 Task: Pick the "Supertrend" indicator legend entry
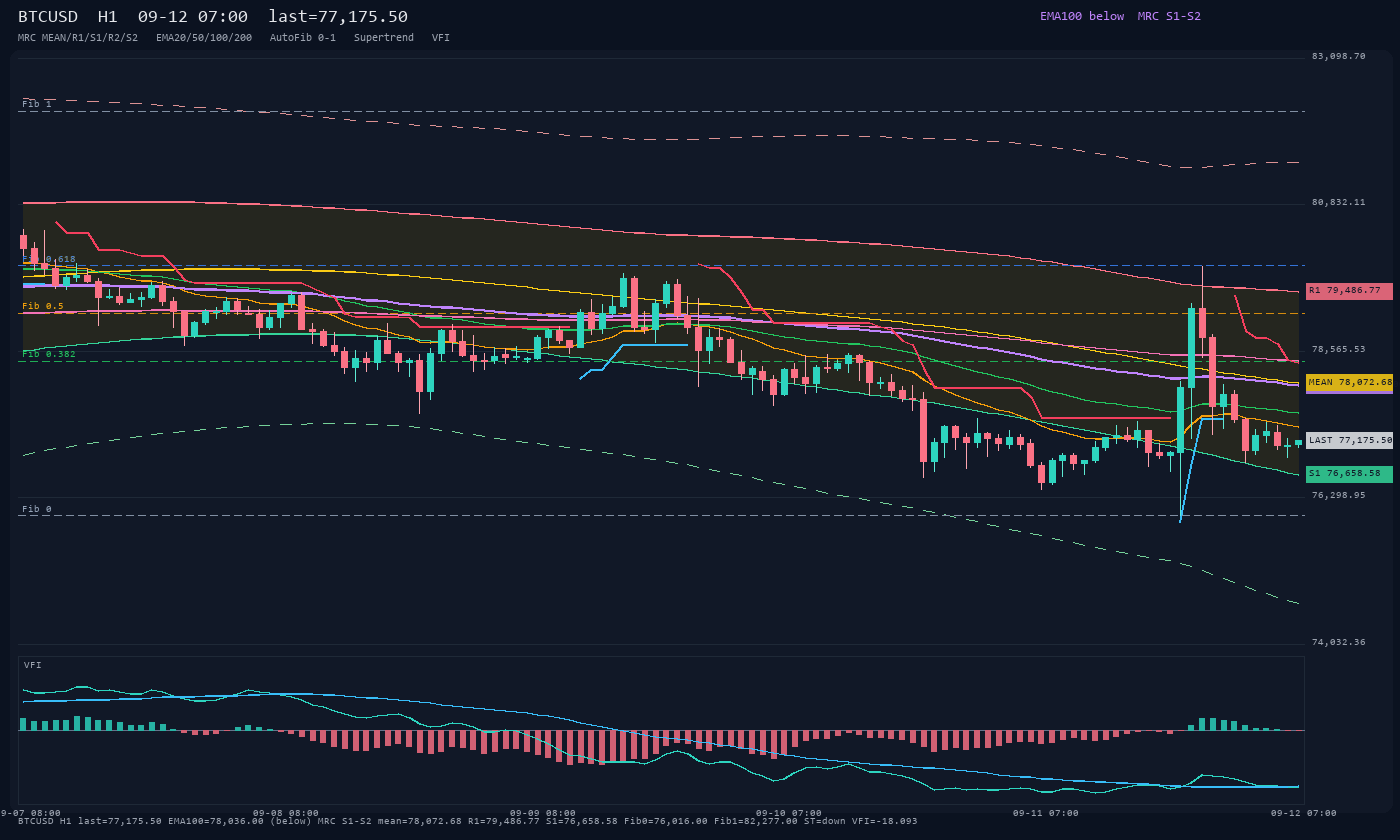[384, 38]
